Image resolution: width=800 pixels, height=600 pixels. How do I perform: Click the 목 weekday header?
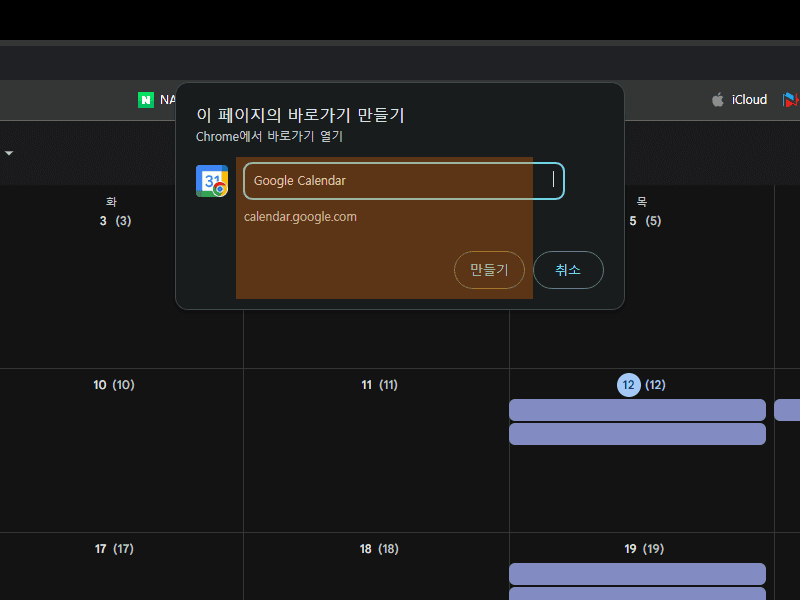coord(642,202)
